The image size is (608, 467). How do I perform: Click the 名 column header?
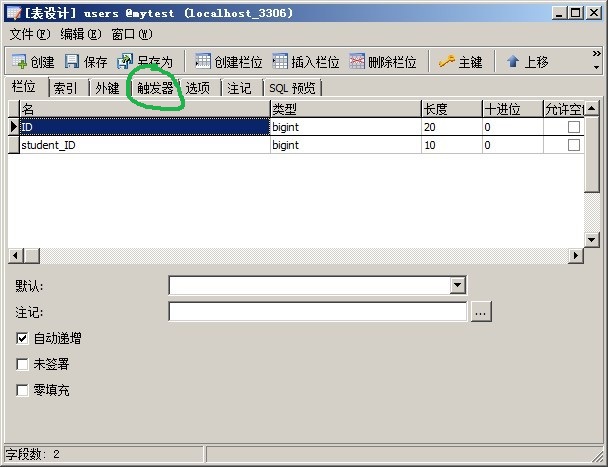(145, 109)
